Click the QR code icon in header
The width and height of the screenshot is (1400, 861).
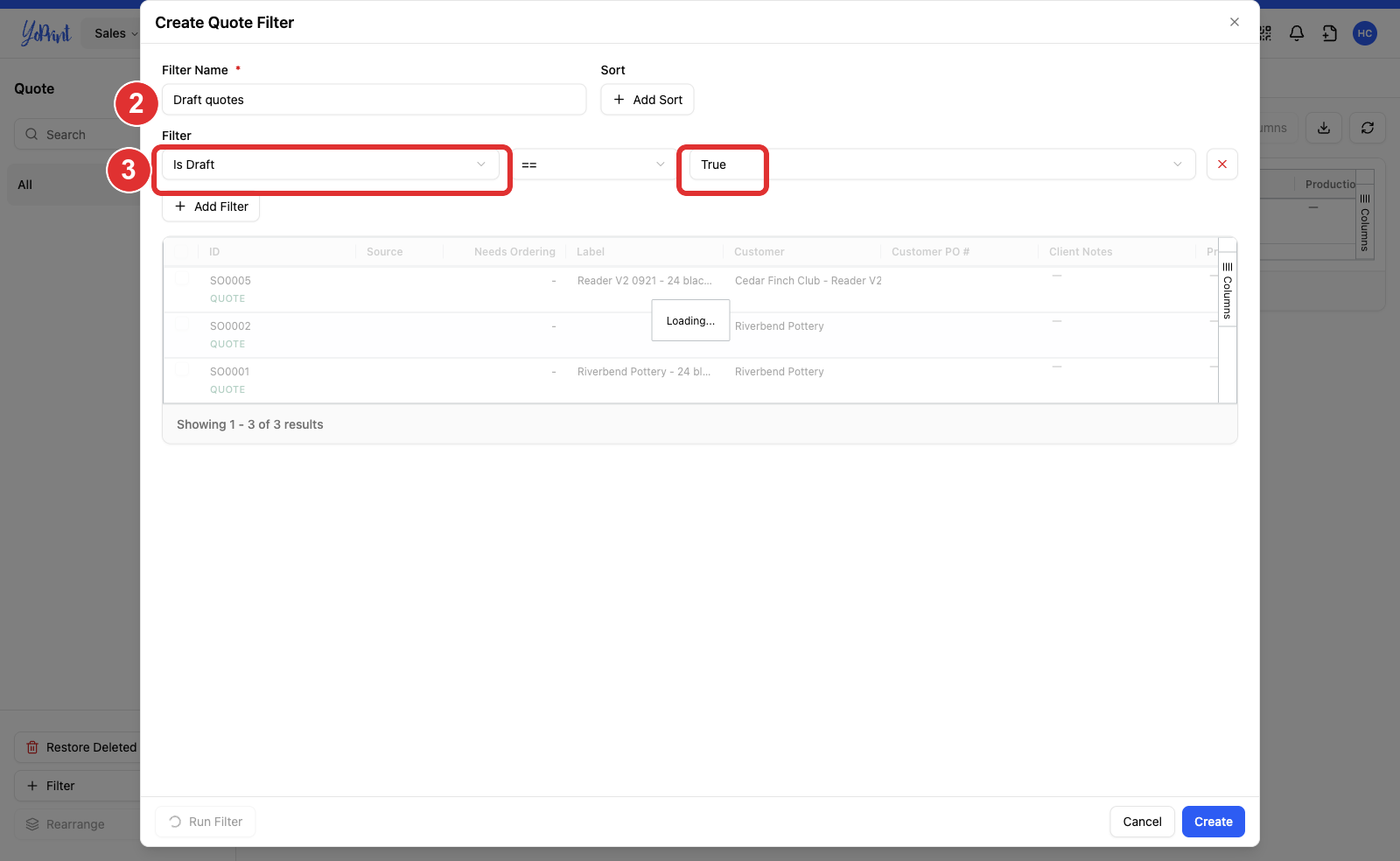tap(1265, 33)
